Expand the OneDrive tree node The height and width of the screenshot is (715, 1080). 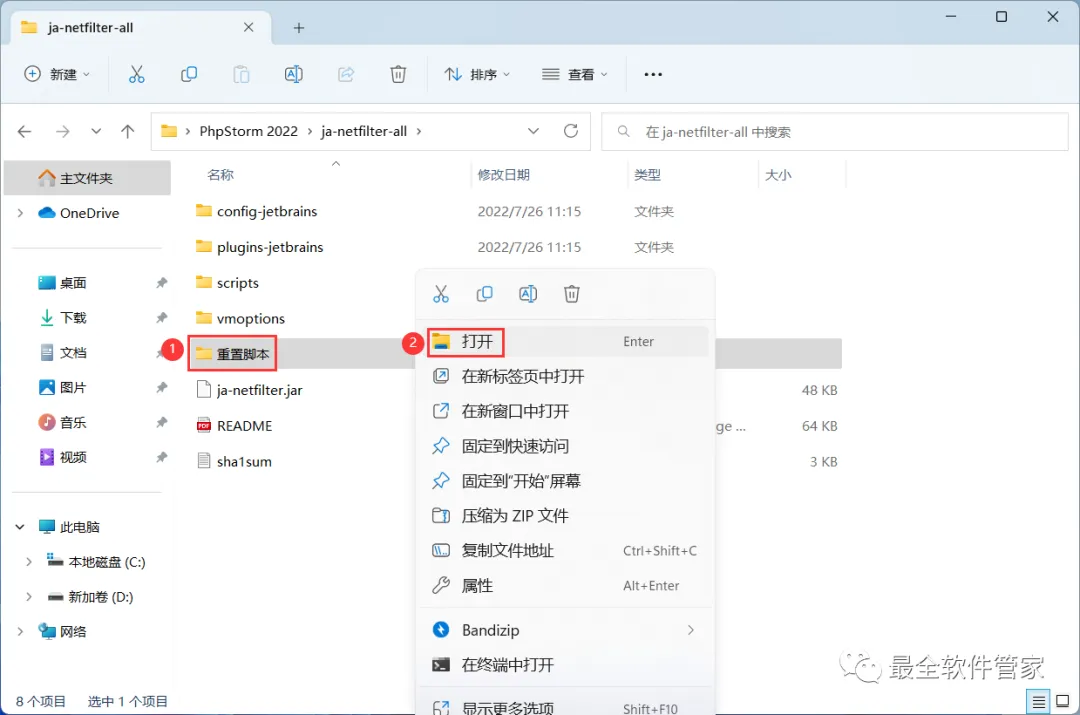click(20, 214)
